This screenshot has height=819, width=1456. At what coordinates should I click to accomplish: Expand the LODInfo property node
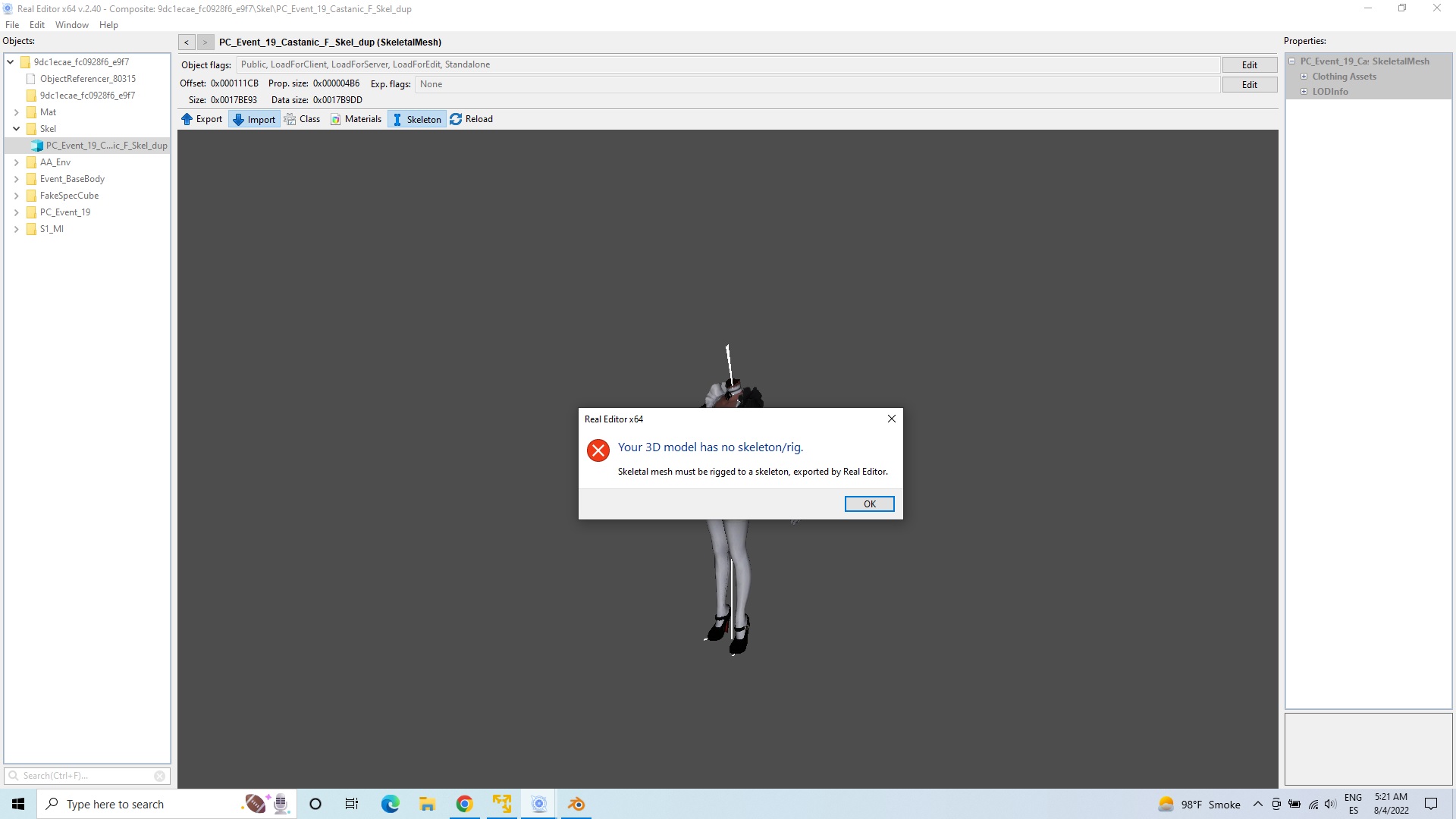pos(1304,92)
